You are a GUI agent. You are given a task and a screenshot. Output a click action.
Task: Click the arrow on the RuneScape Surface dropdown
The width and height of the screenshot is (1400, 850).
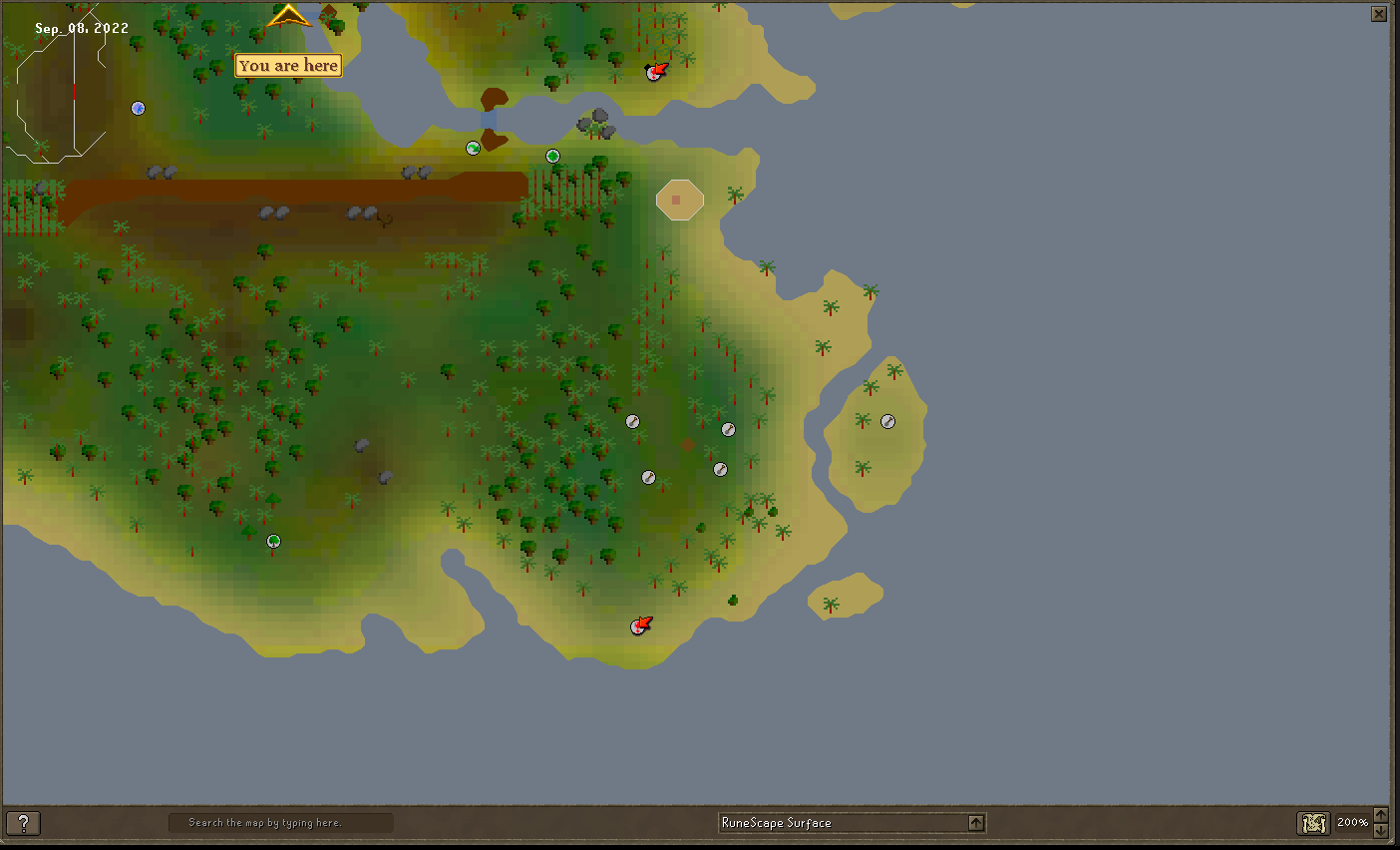click(x=976, y=823)
